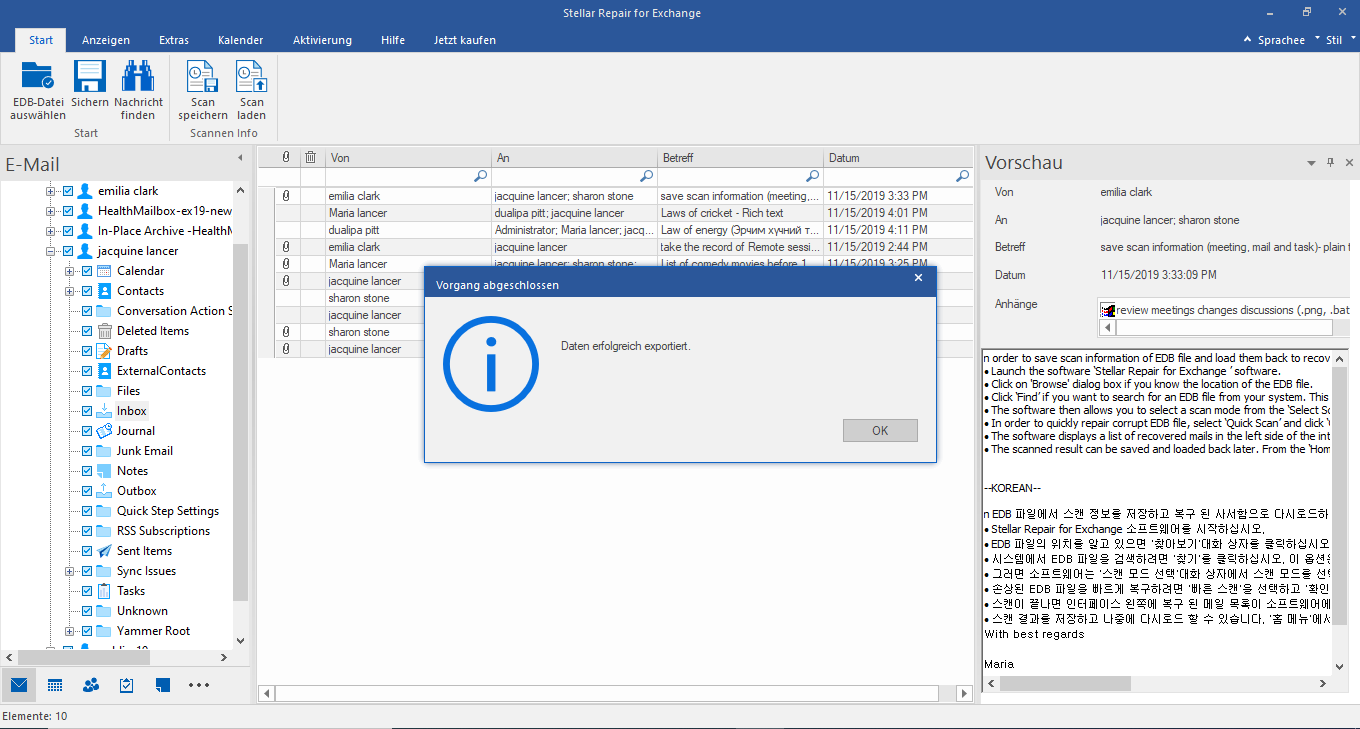Click the Scan laden icon
The width and height of the screenshot is (1360, 729).
[251, 78]
